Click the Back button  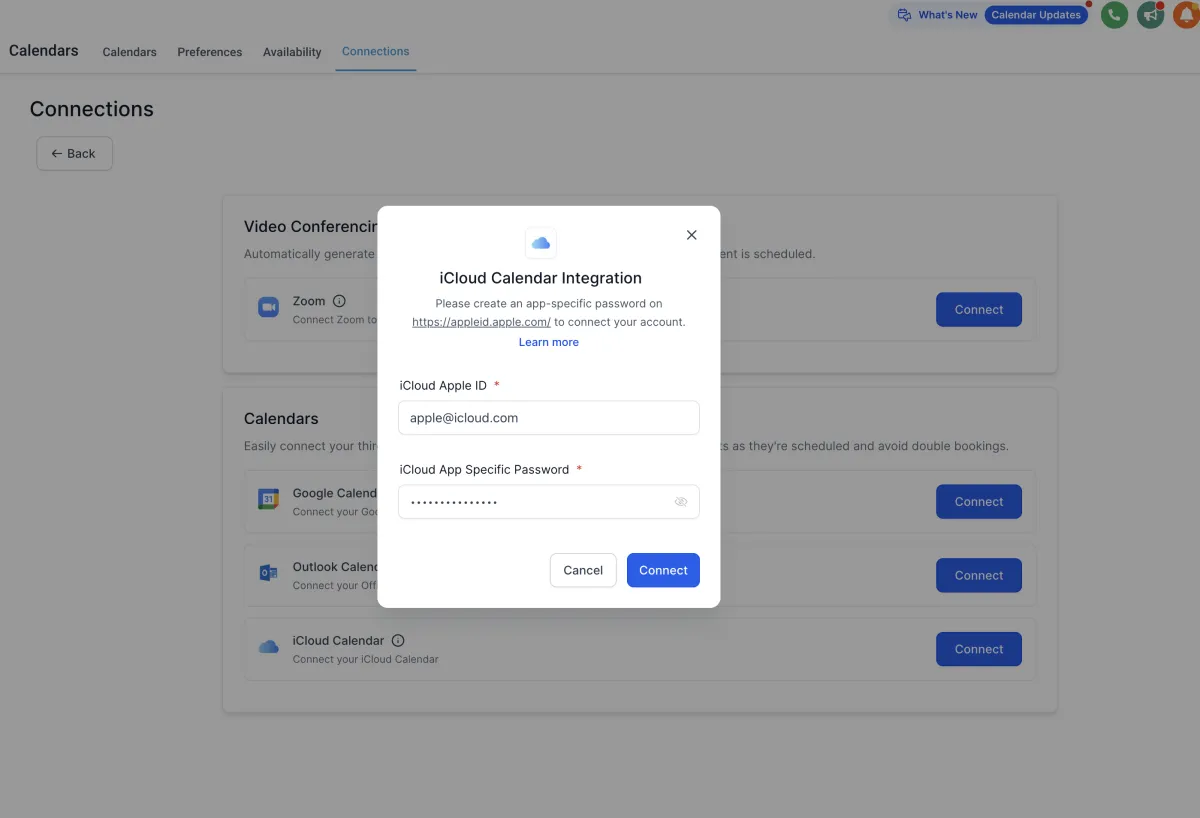(74, 153)
